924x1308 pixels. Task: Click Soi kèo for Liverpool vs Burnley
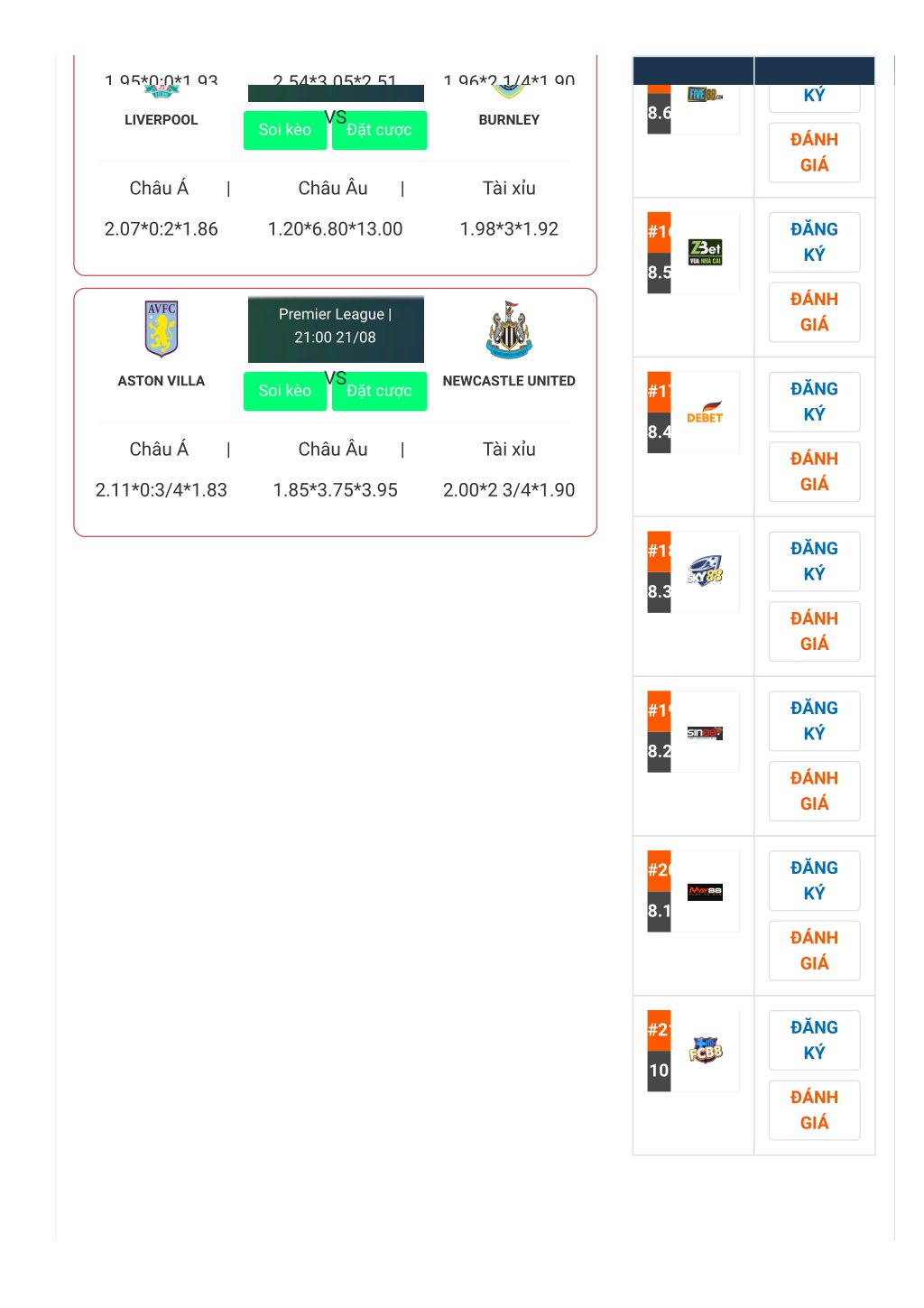pos(285,130)
